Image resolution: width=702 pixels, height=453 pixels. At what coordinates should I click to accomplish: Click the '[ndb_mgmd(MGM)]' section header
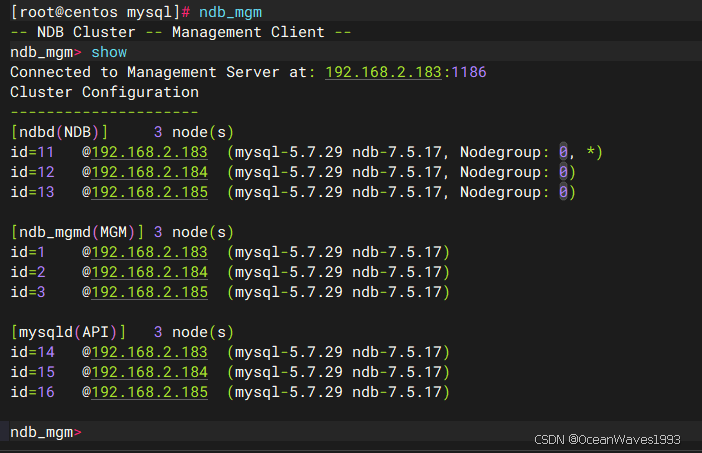[x=77, y=232]
